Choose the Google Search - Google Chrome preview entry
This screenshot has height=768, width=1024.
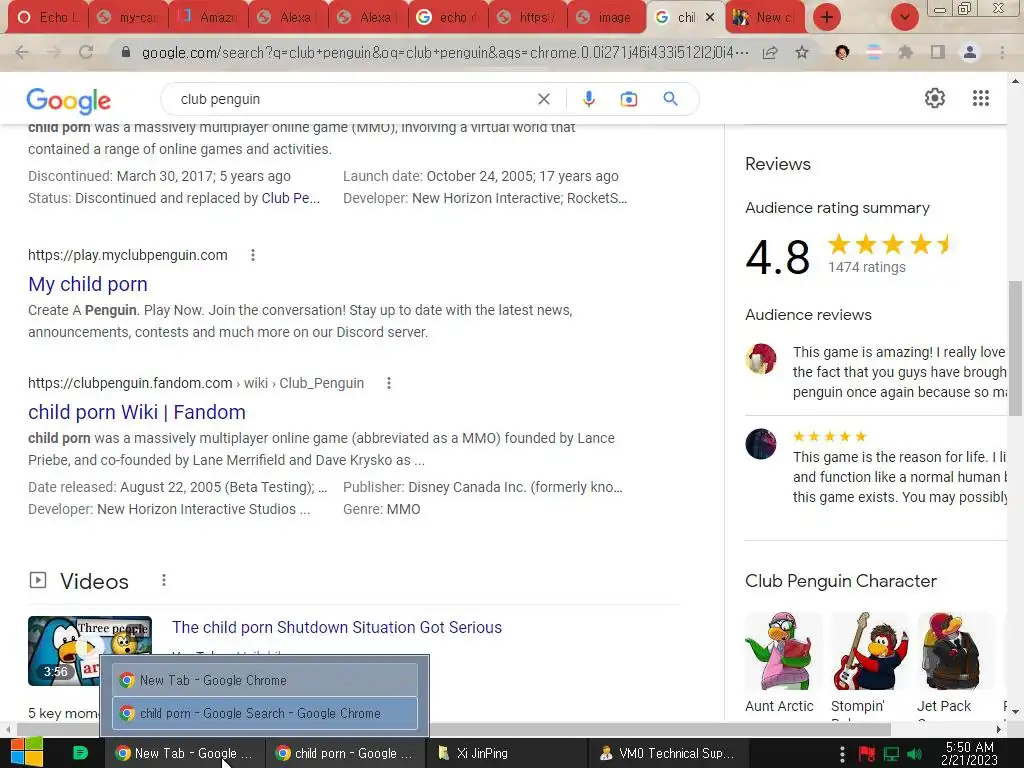click(x=265, y=713)
